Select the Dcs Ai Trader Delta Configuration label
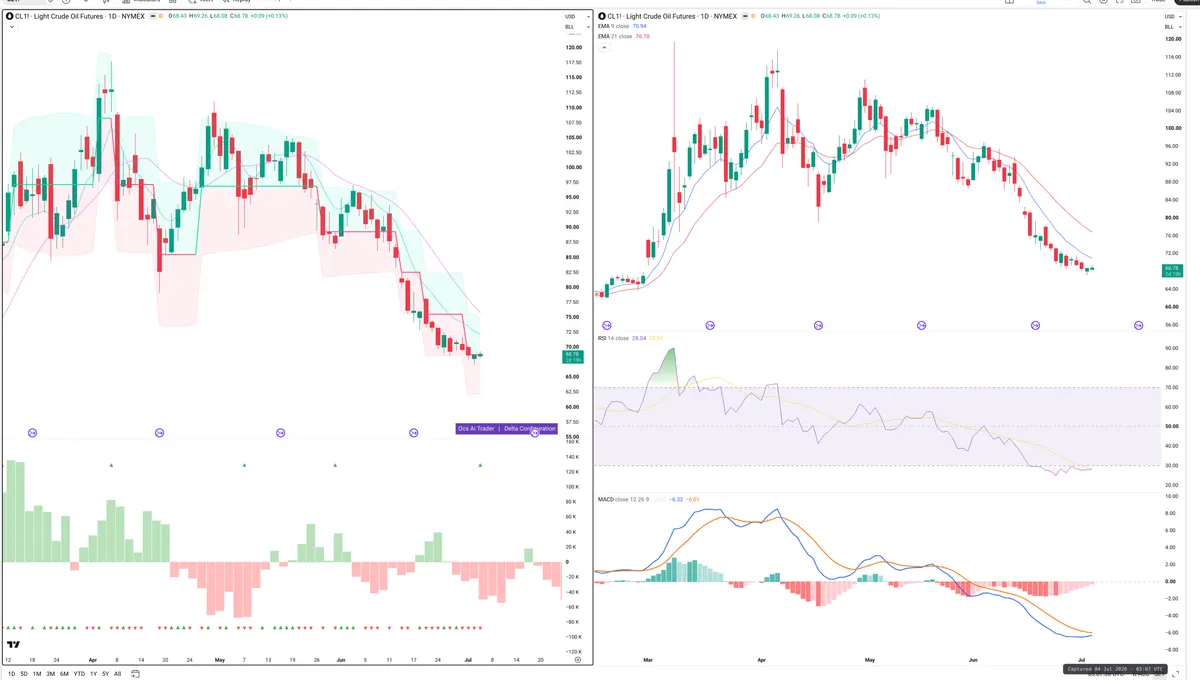This screenshot has width=1200, height=680. click(506, 428)
